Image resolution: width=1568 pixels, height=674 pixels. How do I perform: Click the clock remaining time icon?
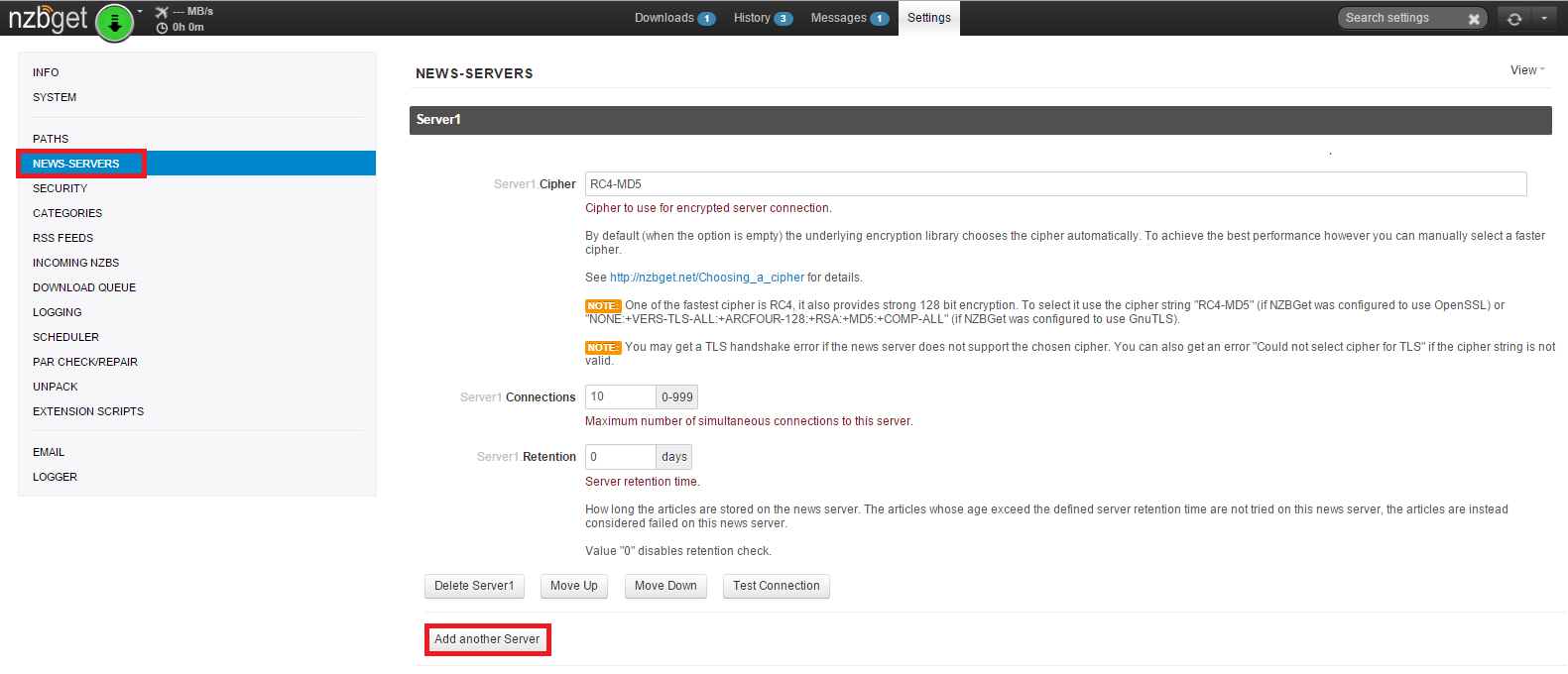[x=162, y=28]
